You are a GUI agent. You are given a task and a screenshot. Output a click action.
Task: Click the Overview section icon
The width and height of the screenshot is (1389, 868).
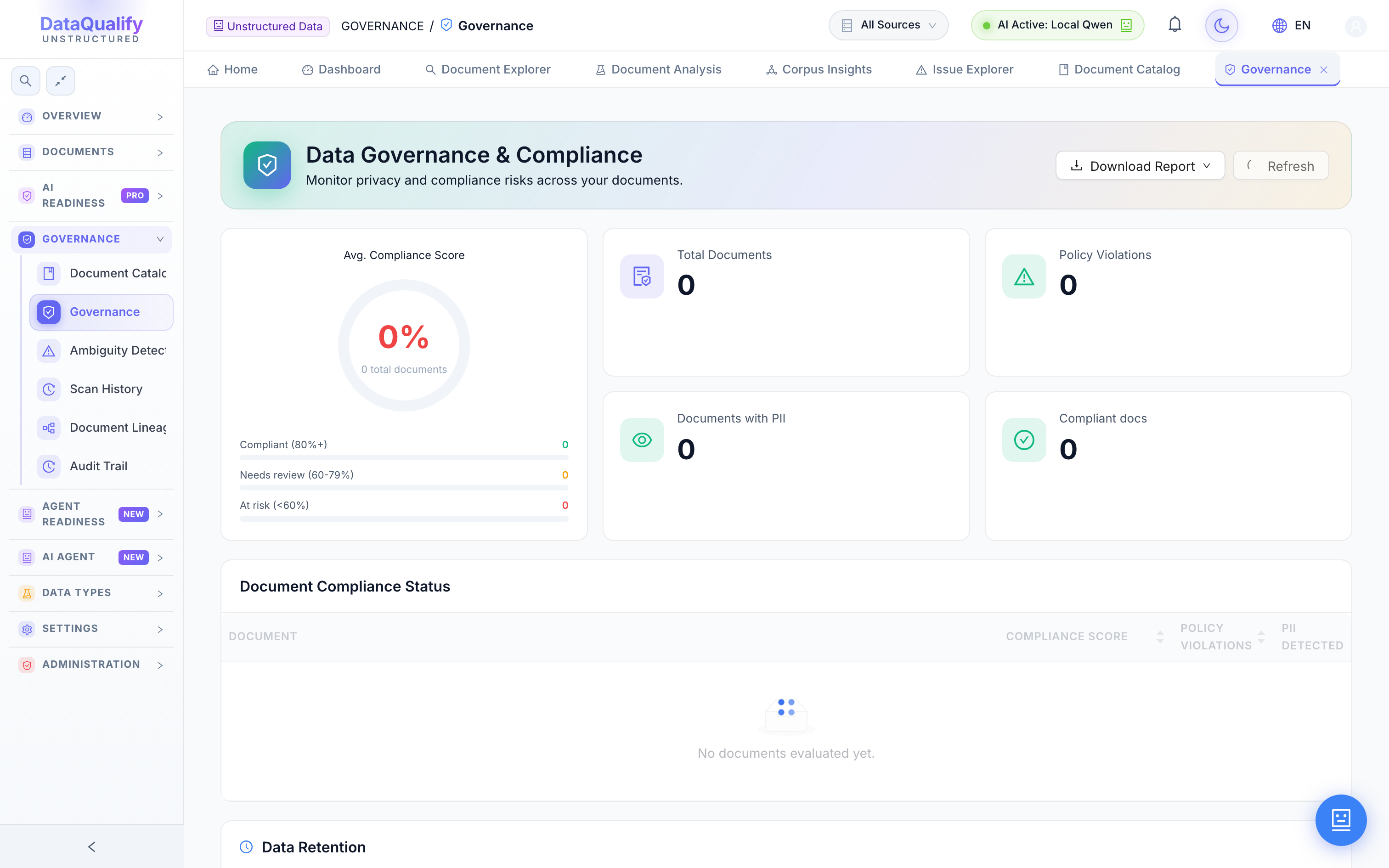[27, 117]
